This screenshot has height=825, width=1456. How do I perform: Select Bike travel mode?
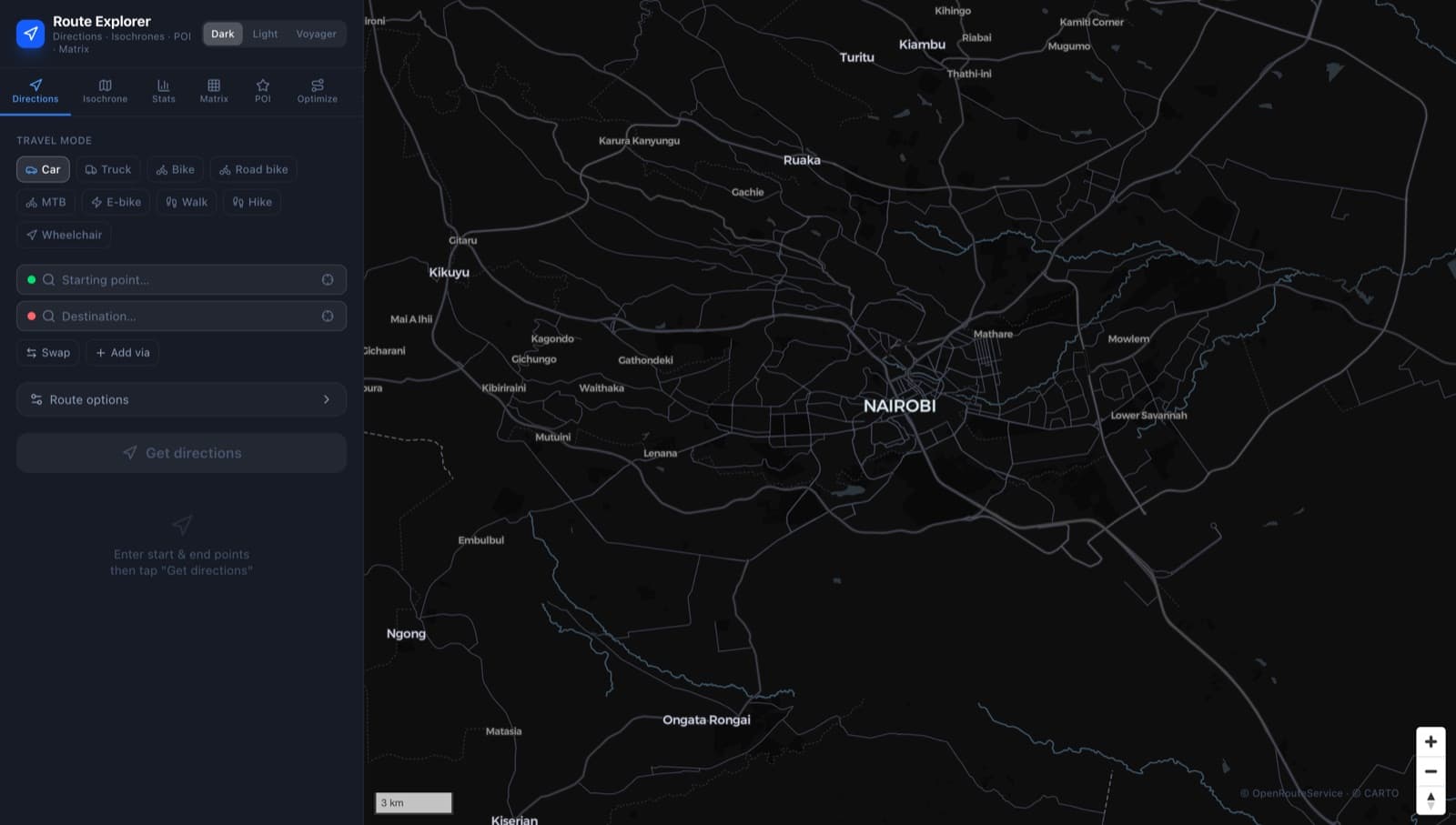coord(176,169)
